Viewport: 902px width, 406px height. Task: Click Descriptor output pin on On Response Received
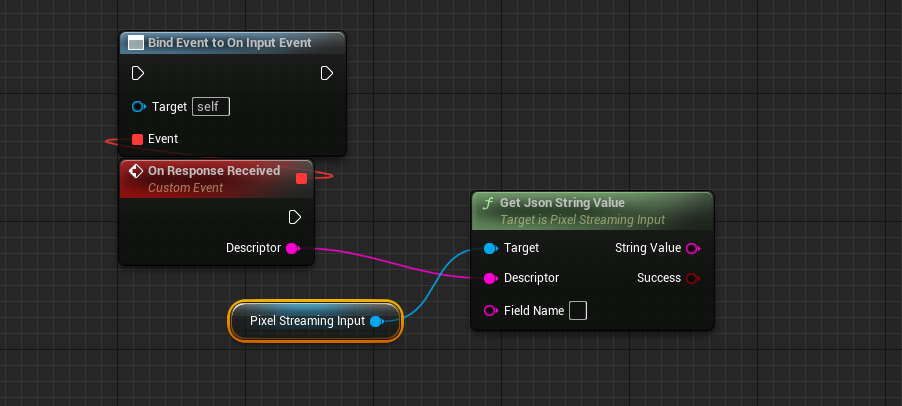[x=293, y=248]
